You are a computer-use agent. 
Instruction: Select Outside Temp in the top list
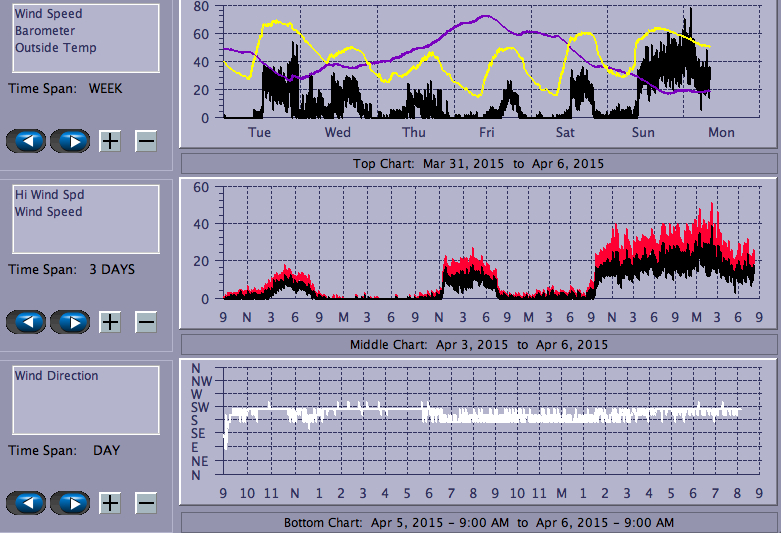click(55, 47)
